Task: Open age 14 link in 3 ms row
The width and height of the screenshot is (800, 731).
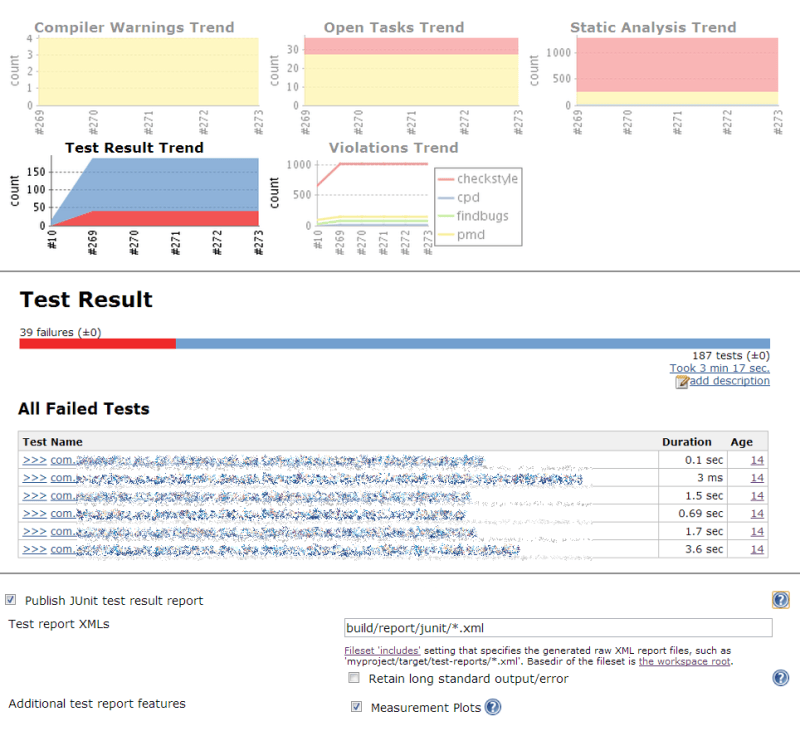Action: (757, 478)
